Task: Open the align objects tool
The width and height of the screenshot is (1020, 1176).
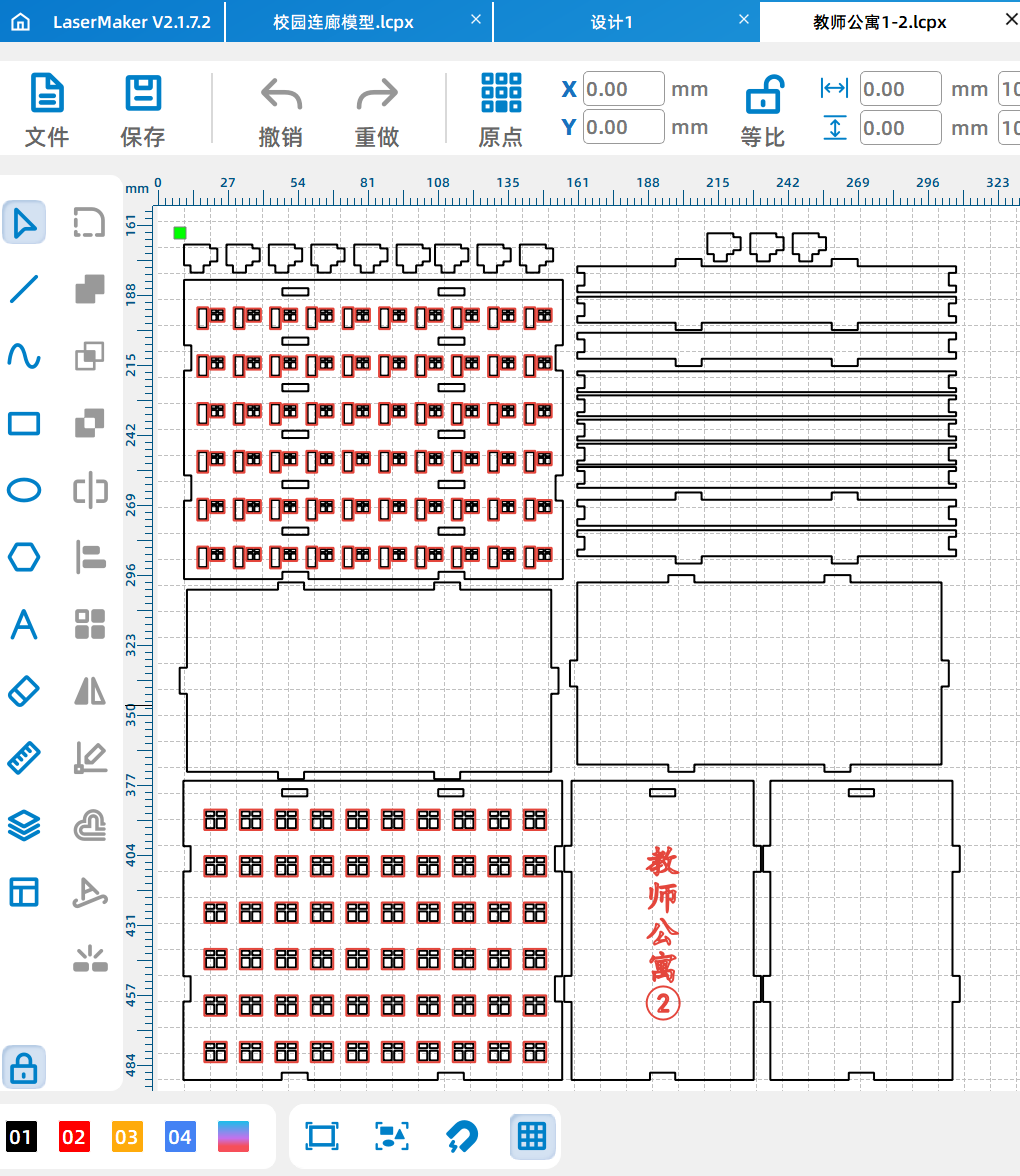Action: pos(90,557)
